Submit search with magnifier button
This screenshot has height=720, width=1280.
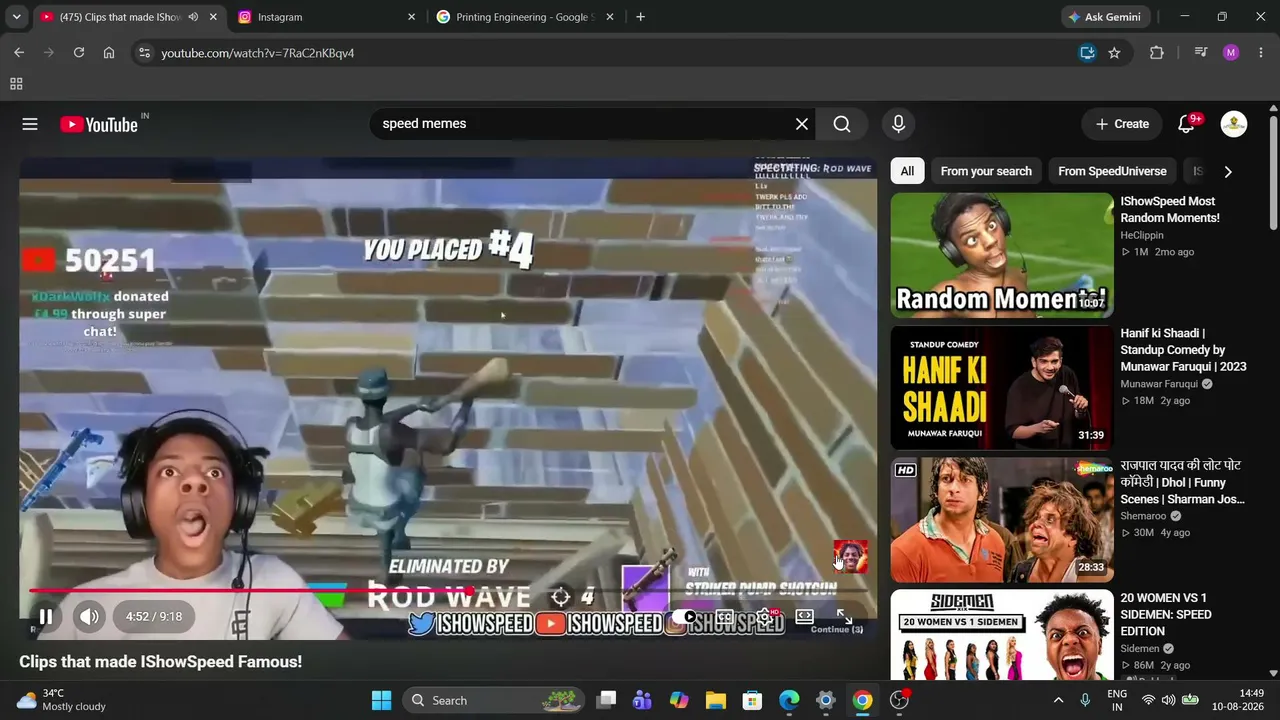tap(842, 124)
